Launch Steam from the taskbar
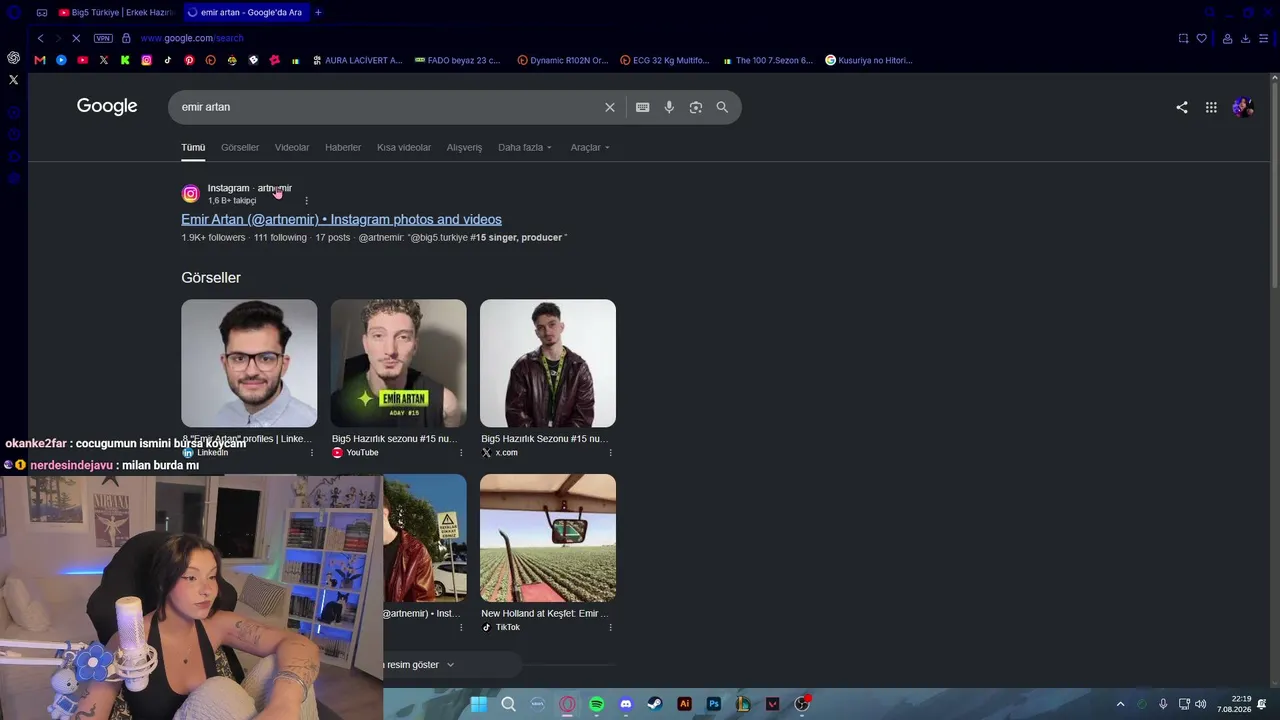Image resolution: width=1280 pixels, height=720 pixels. 655,704
